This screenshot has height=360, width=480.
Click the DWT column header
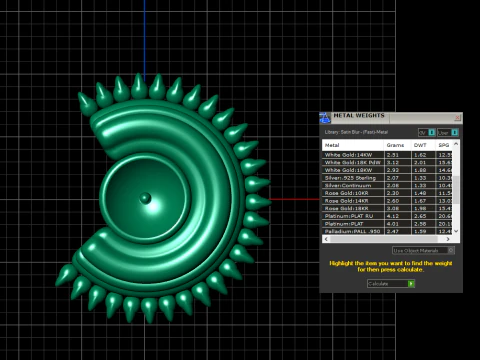(x=423, y=145)
